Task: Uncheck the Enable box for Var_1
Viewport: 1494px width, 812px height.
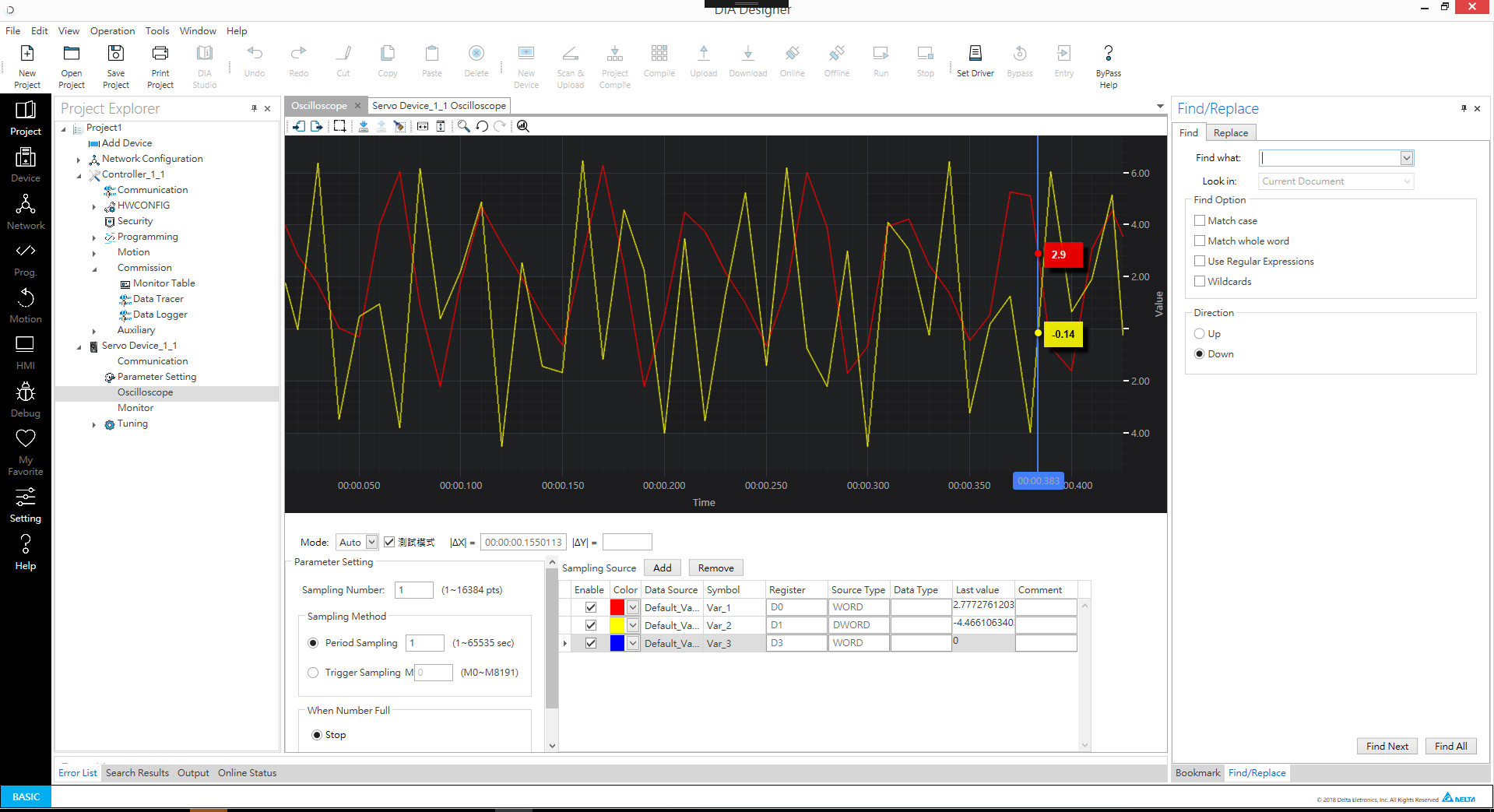Action: tap(591, 607)
